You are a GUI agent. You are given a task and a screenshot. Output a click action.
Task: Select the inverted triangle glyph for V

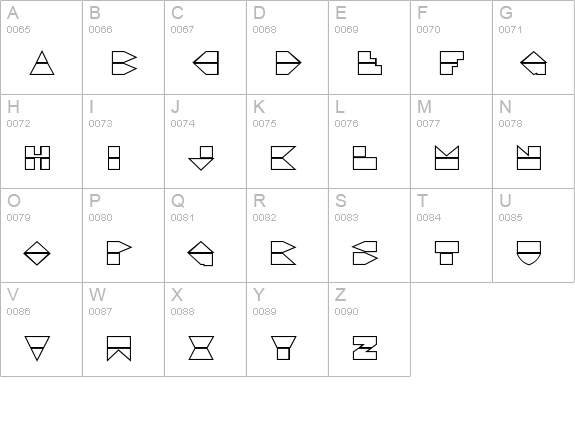click(x=37, y=348)
